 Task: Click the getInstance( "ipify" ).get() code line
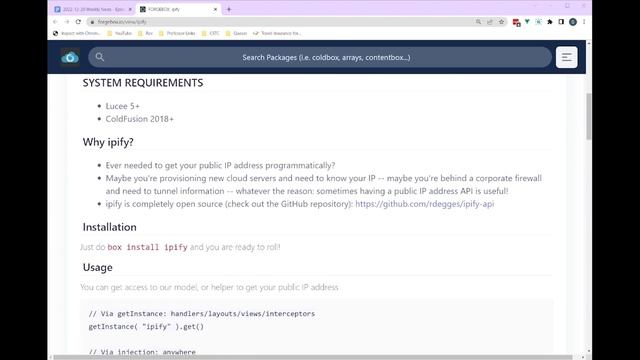(x=146, y=327)
